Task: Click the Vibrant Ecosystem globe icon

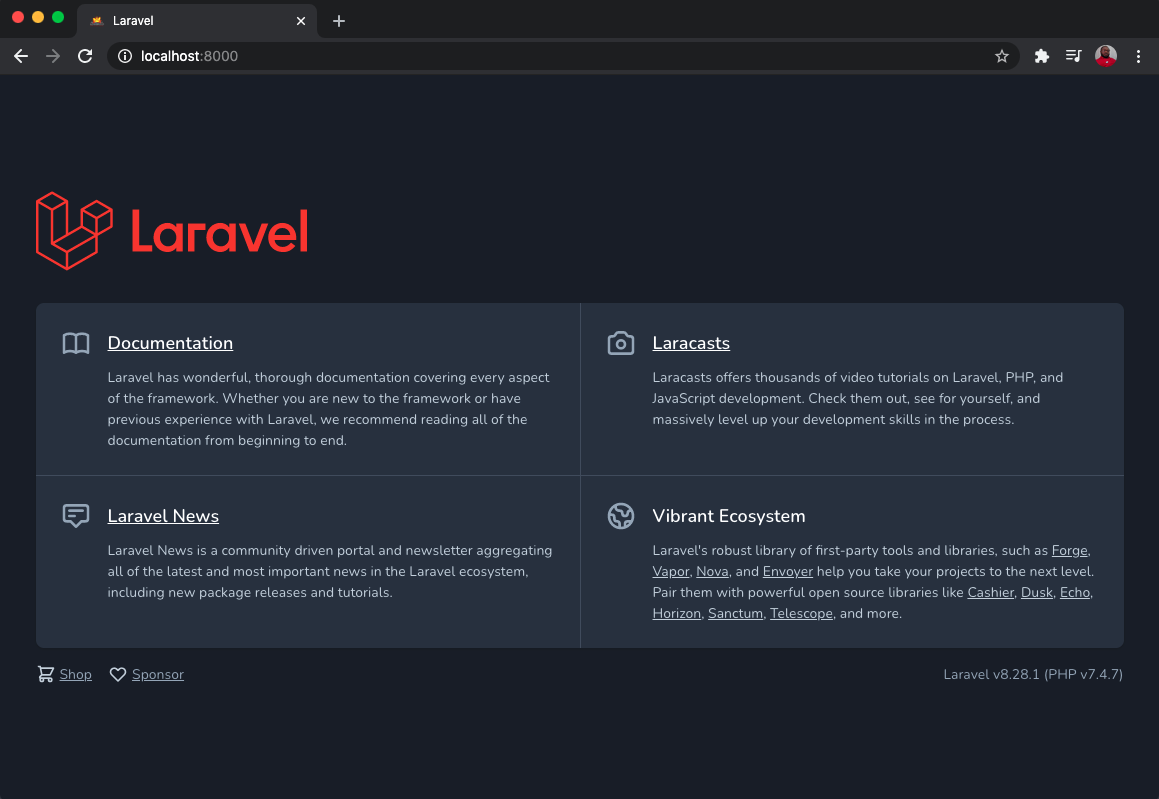Action: [x=621, y=516]
